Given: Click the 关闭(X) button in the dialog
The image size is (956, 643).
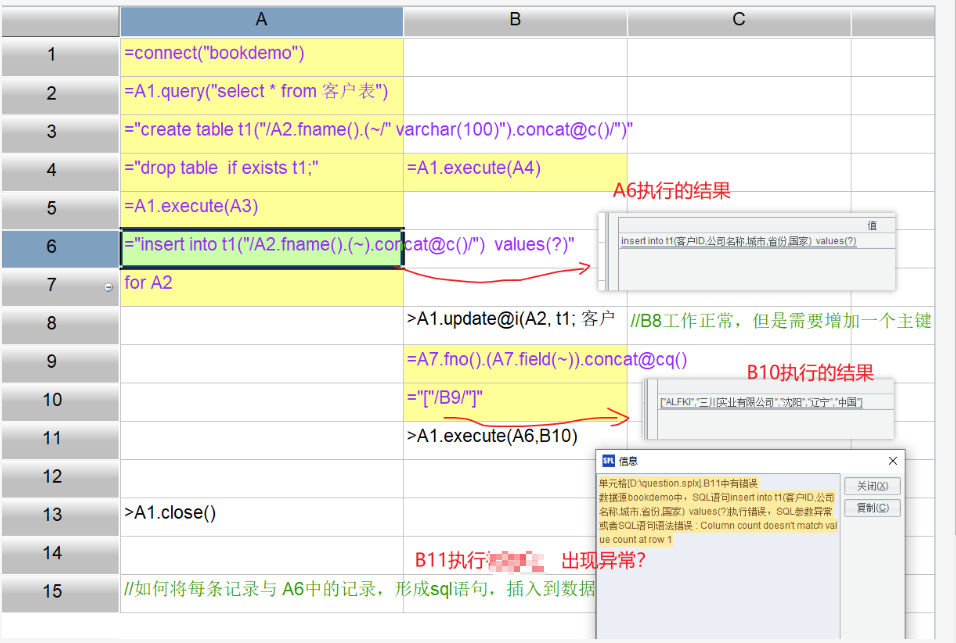Looking at the screenshot, I should [x=873, y=486].
